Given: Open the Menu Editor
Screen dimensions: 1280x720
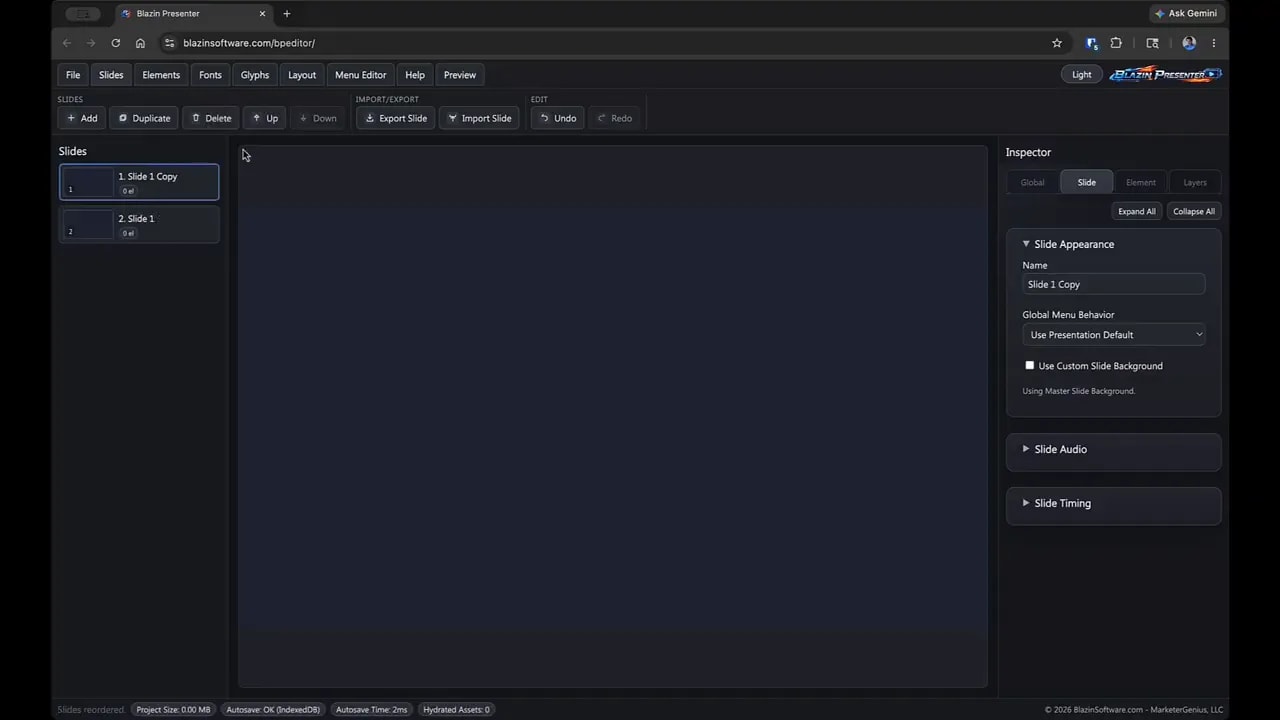Looking at the screenshot, I should (x=360, y=75).
